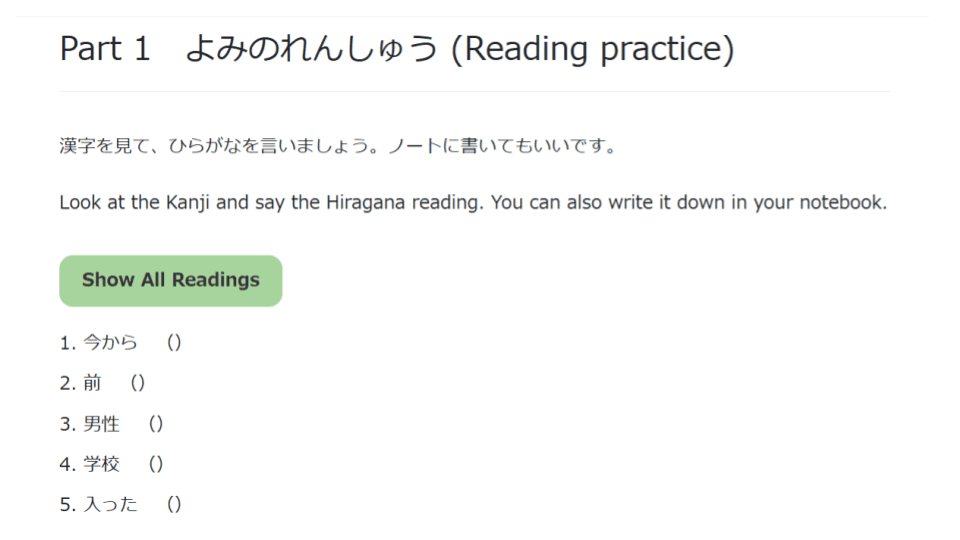Screen dimensions: 960x540
Task: Reveal the reading for 男性
Action: (x=156, y=424)
